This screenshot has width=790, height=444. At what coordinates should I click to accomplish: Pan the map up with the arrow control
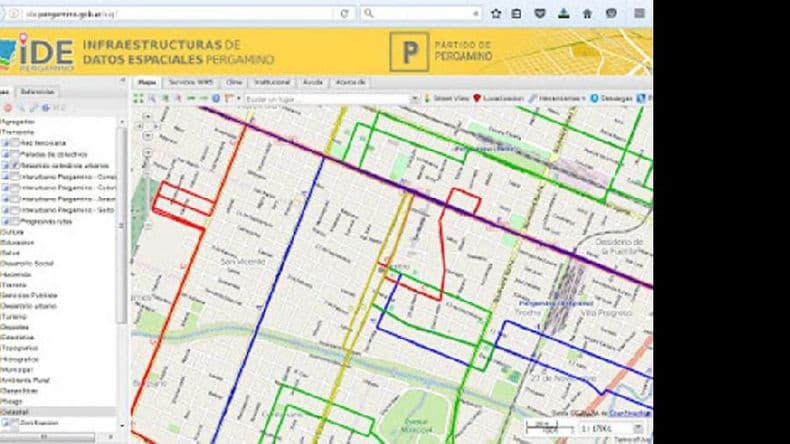147,116
